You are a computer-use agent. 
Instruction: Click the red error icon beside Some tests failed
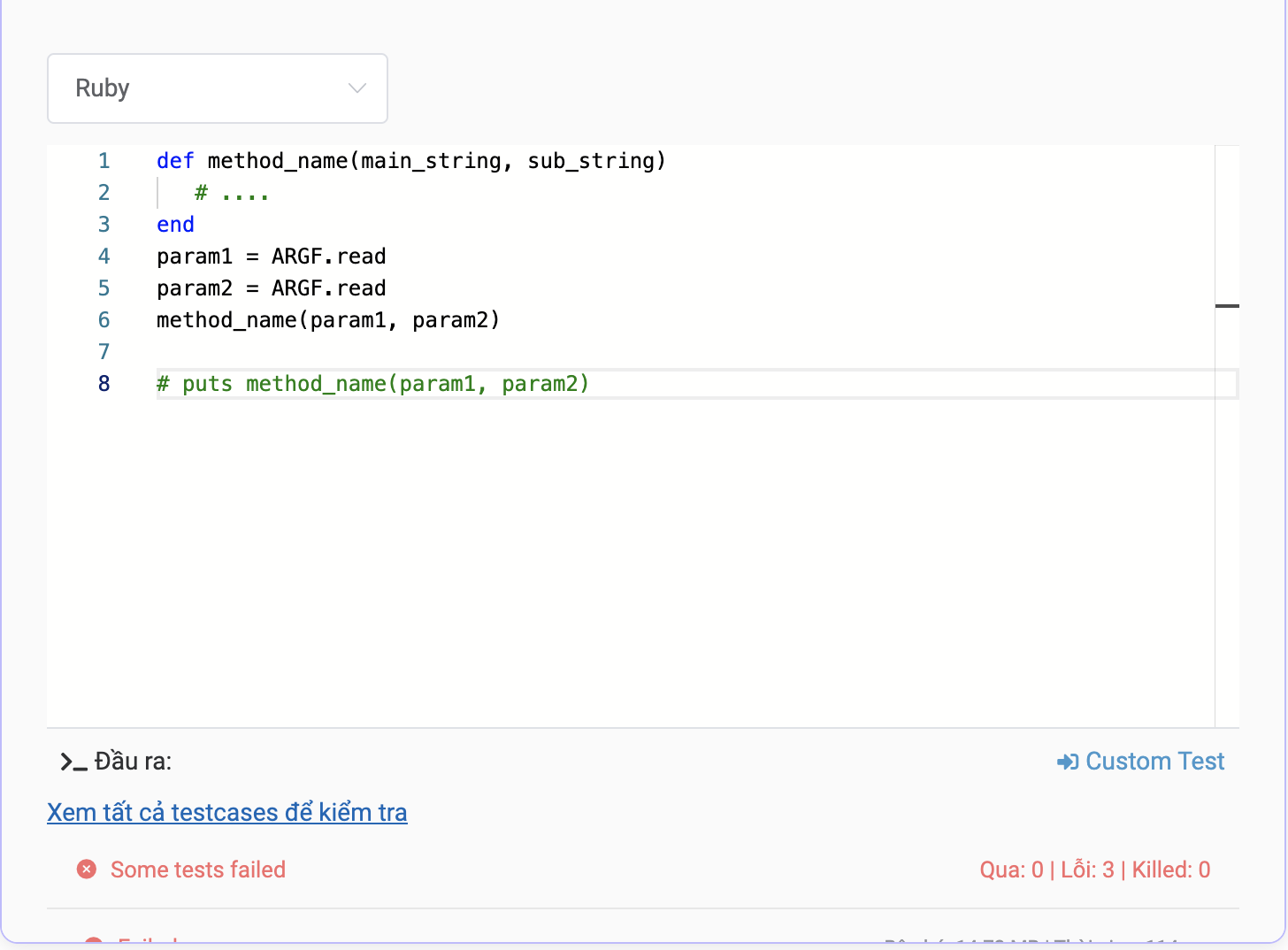(x=87, y=870)
